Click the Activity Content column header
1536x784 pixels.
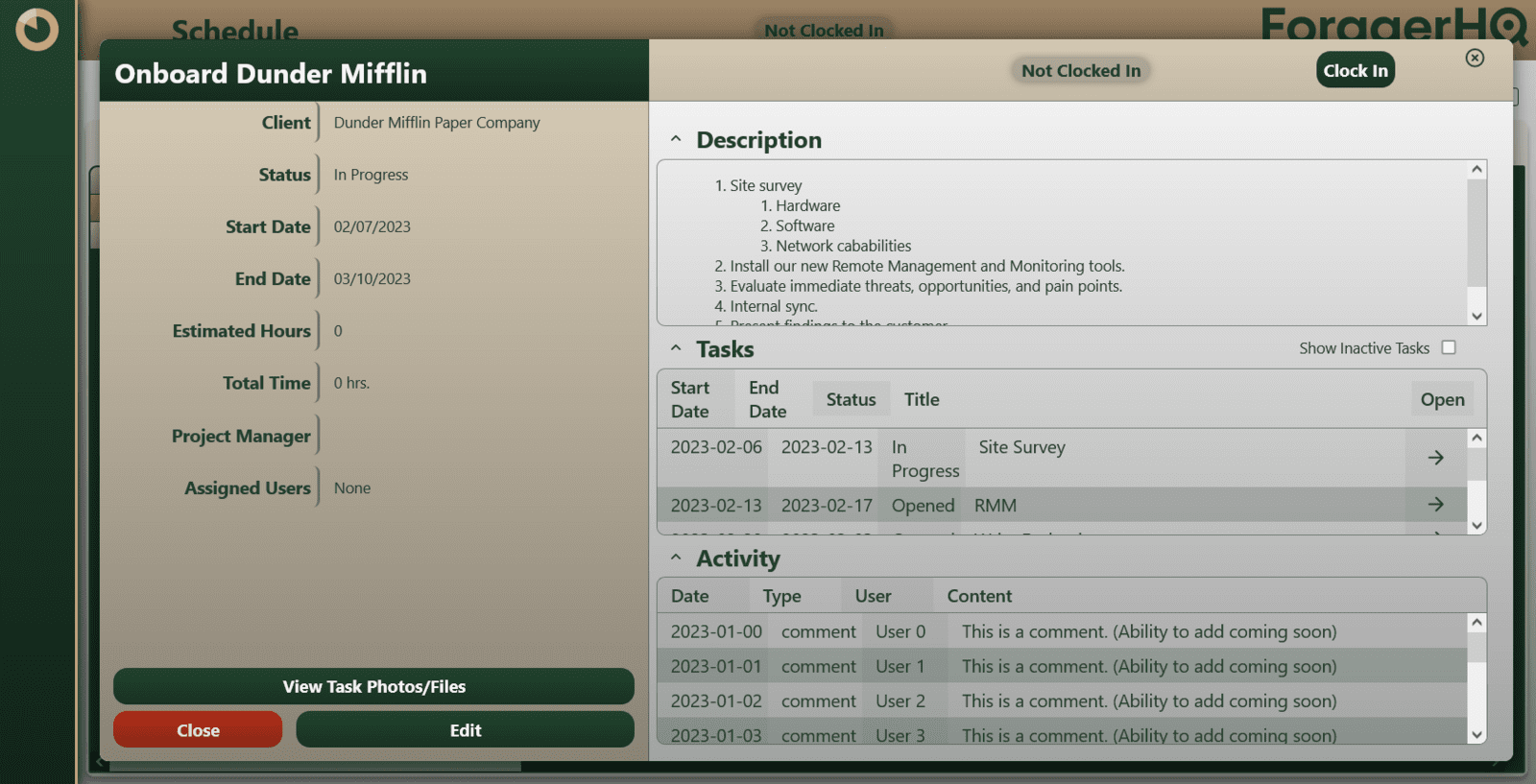(x=979, y=596)
